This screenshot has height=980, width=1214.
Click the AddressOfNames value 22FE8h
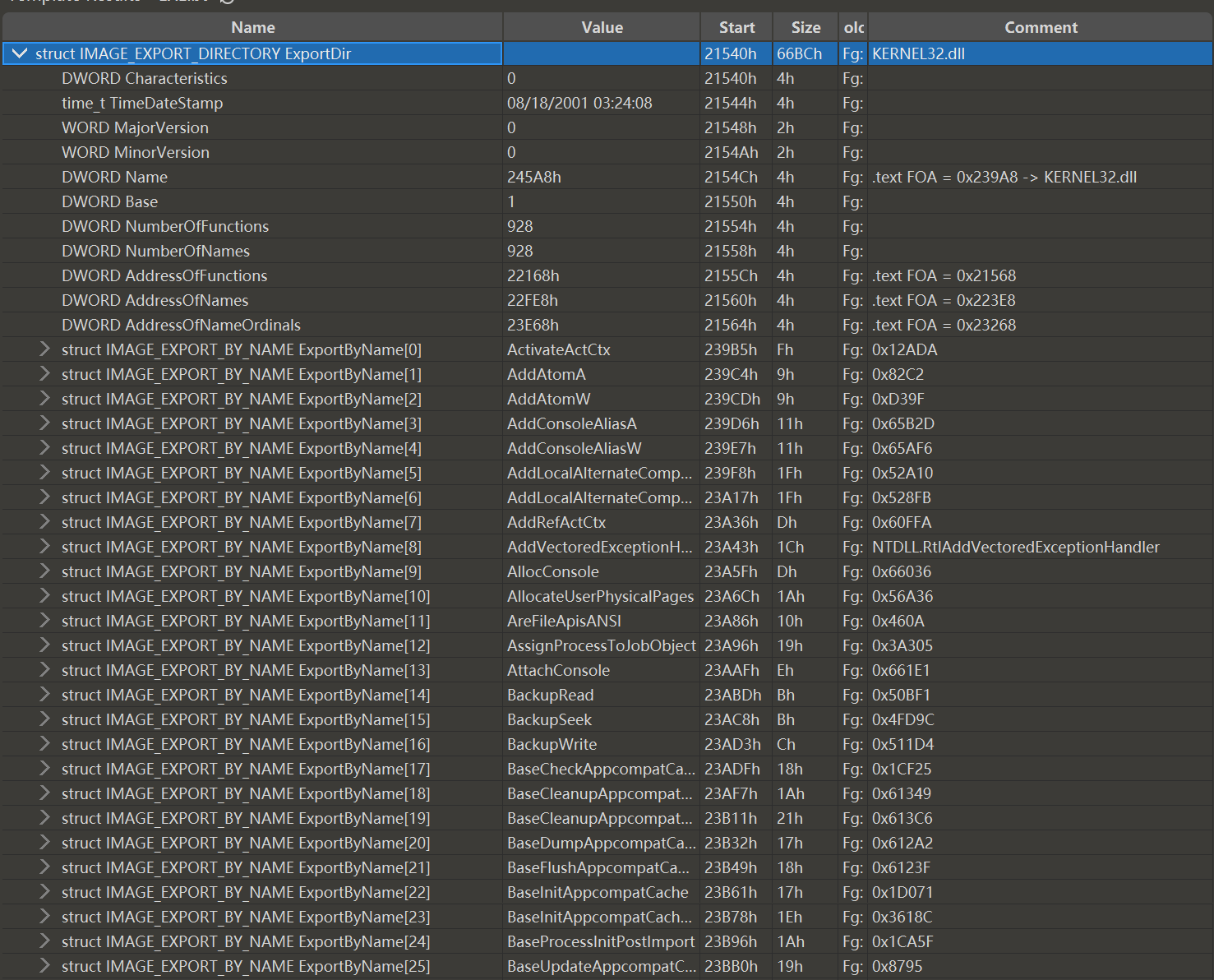pyautogui.click(x=533, y=300)
